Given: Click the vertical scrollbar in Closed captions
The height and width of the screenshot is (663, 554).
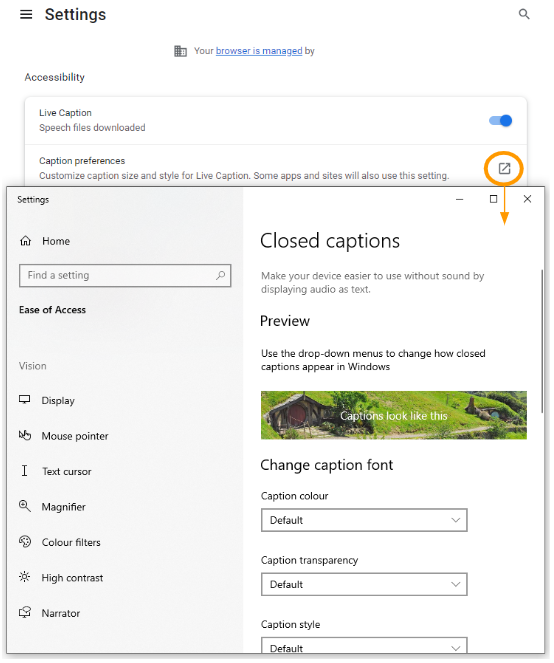Looking at the screenshot, I should (542, 341).
